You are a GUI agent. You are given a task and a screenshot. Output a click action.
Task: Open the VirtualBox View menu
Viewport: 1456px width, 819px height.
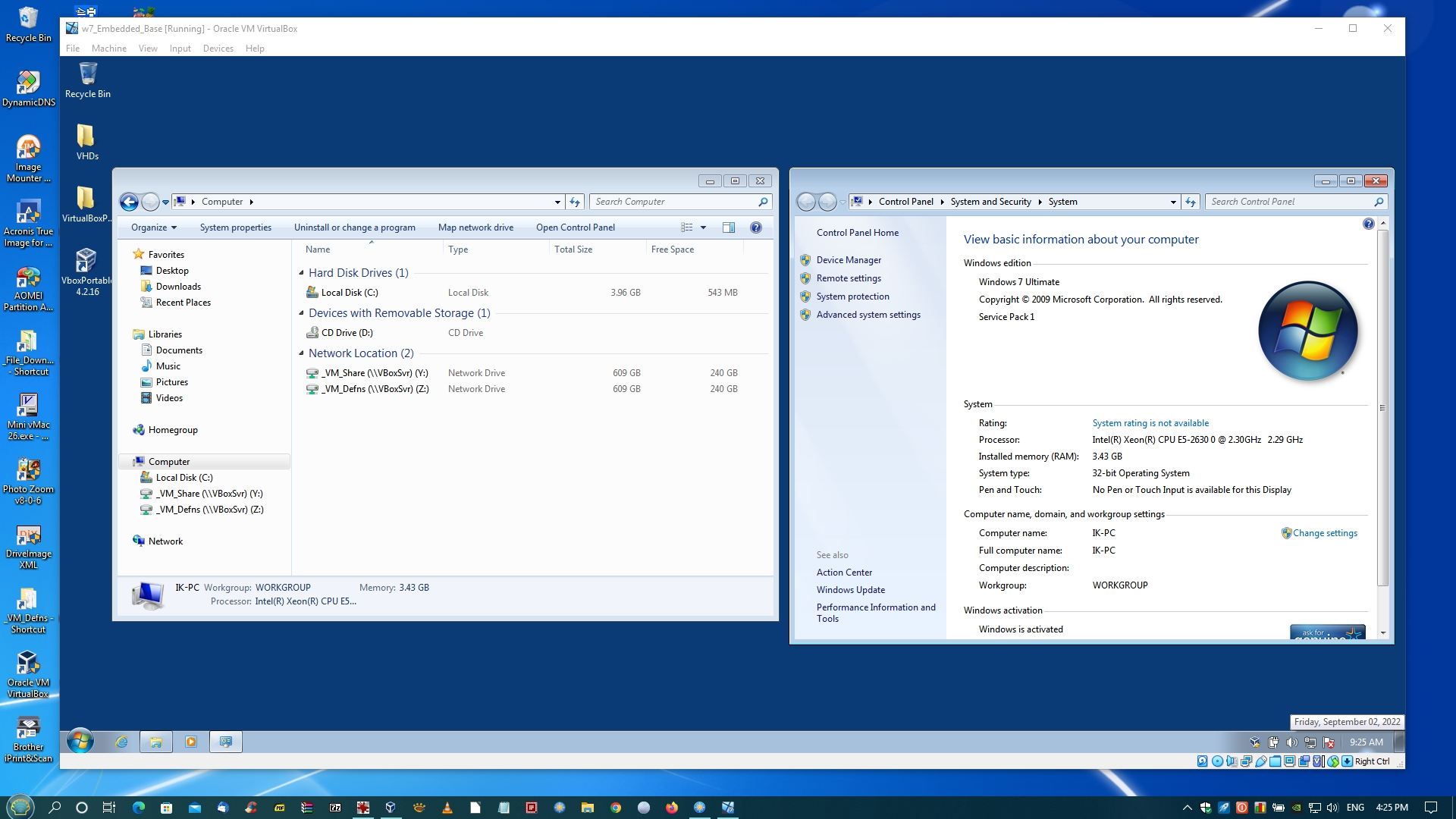[148, 49]
